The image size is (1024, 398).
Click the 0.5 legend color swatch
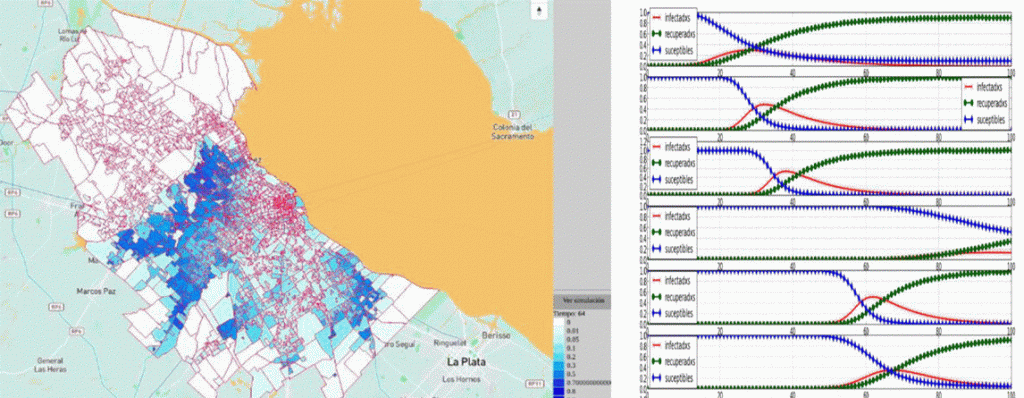click(559, 374)
